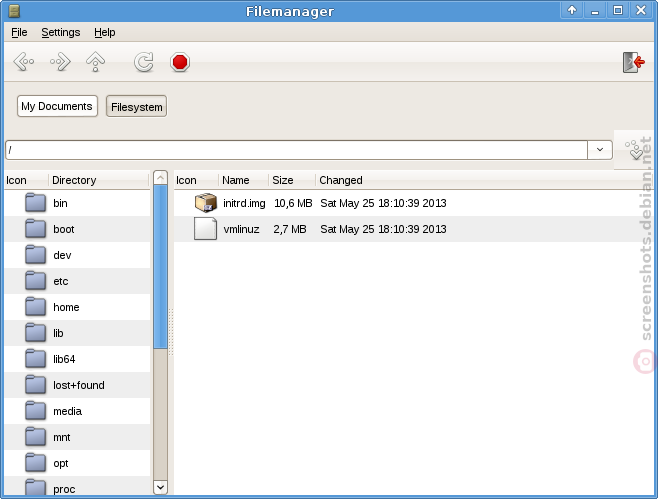Select the opt folder icon

pos(35,463)
